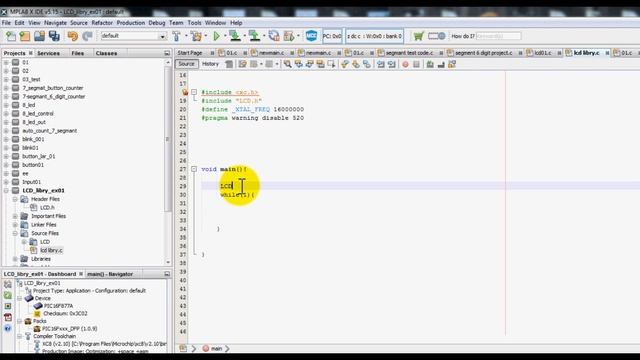Open dropdown arrow next to Build hammer

click(x=186, y=36)
